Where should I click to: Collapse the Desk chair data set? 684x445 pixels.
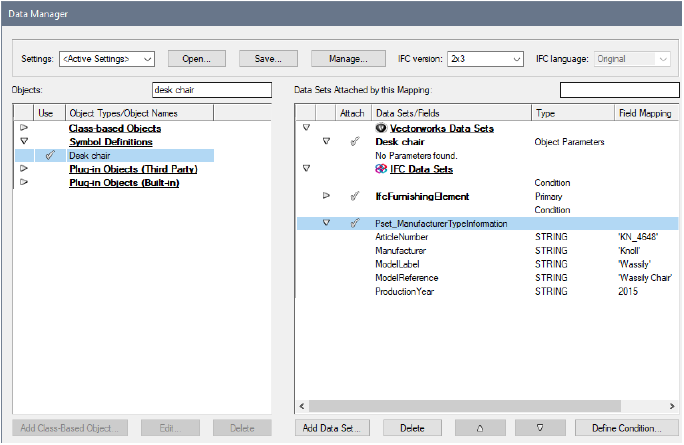click(326, 141)
